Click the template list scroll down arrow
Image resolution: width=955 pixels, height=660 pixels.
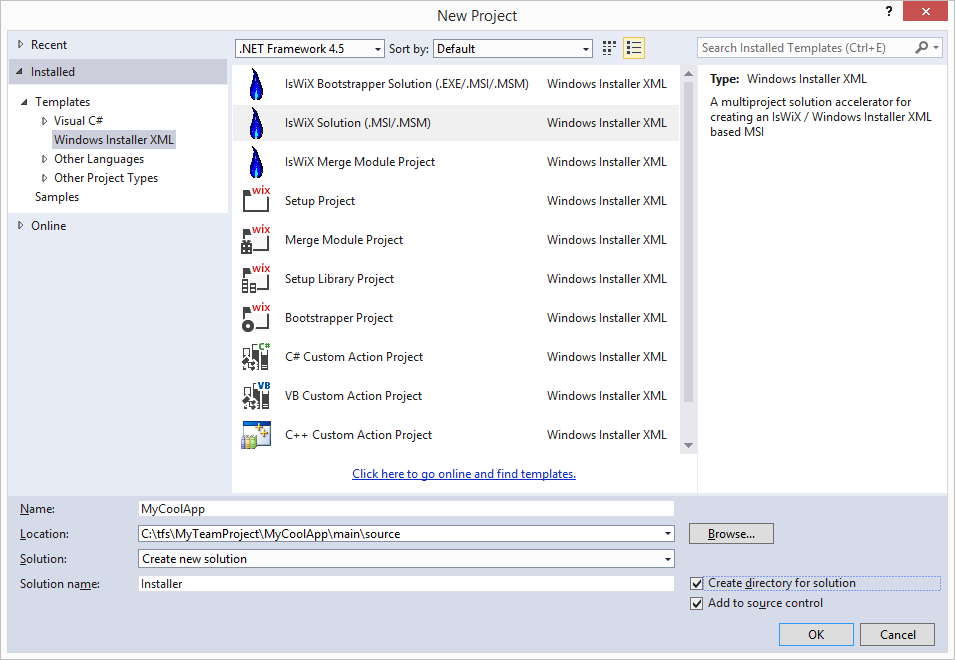pos(689,446)
